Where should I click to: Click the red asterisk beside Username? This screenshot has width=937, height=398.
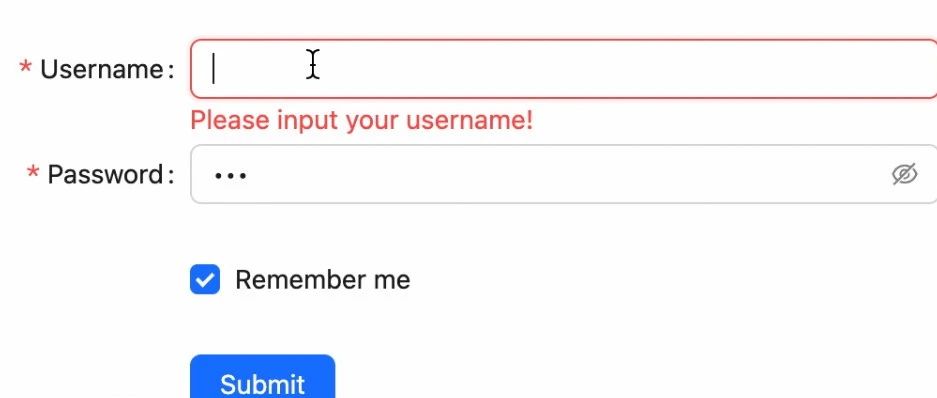25,68
